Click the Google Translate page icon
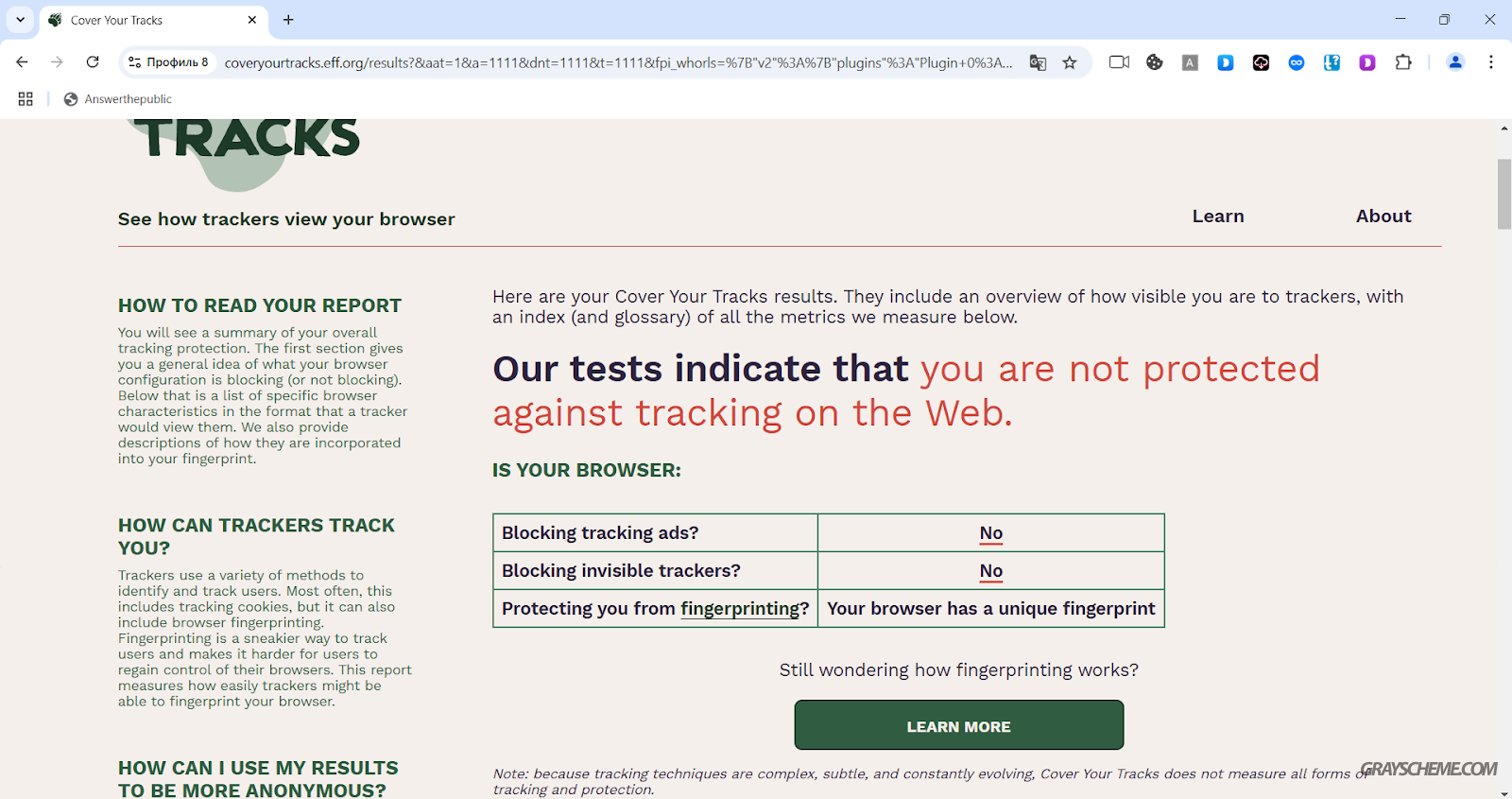 point(1038,62)
